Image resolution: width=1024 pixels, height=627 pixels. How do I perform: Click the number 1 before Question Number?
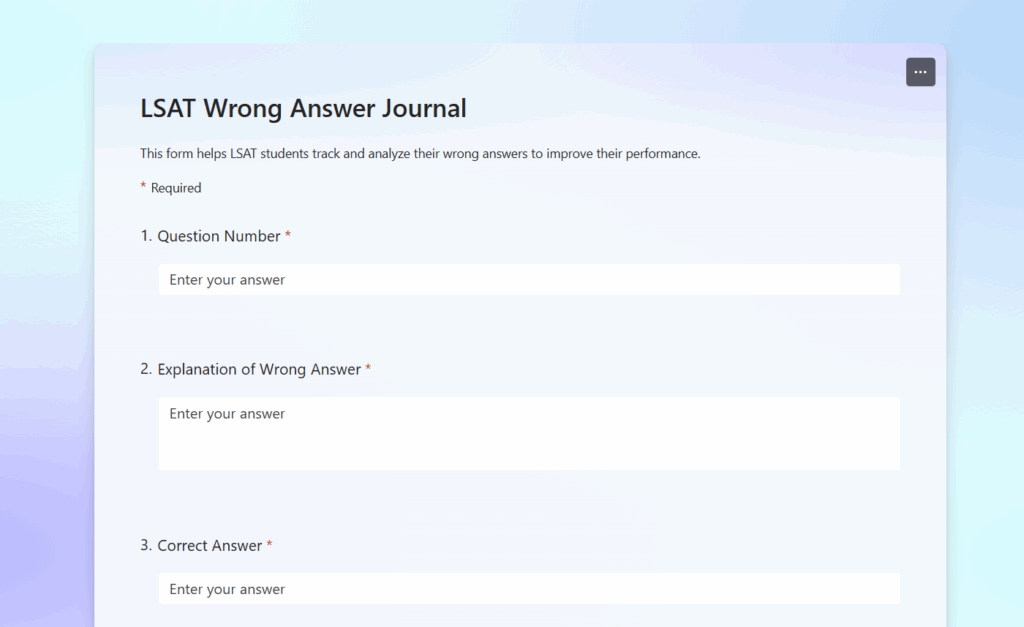pyautogui.click(x=145, y=236)
